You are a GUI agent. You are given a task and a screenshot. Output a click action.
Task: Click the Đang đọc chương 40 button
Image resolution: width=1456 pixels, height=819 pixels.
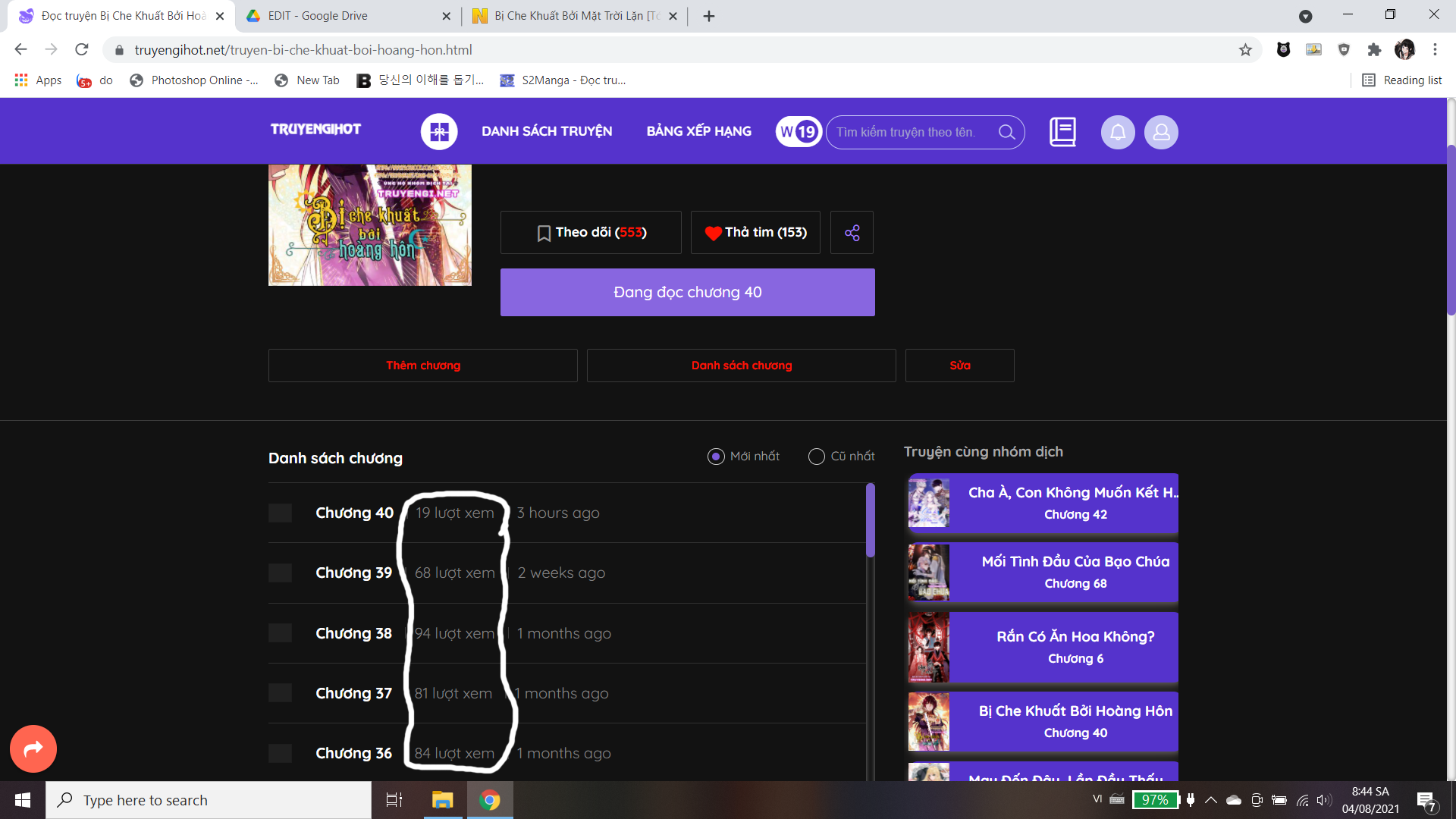click(687, 292)
